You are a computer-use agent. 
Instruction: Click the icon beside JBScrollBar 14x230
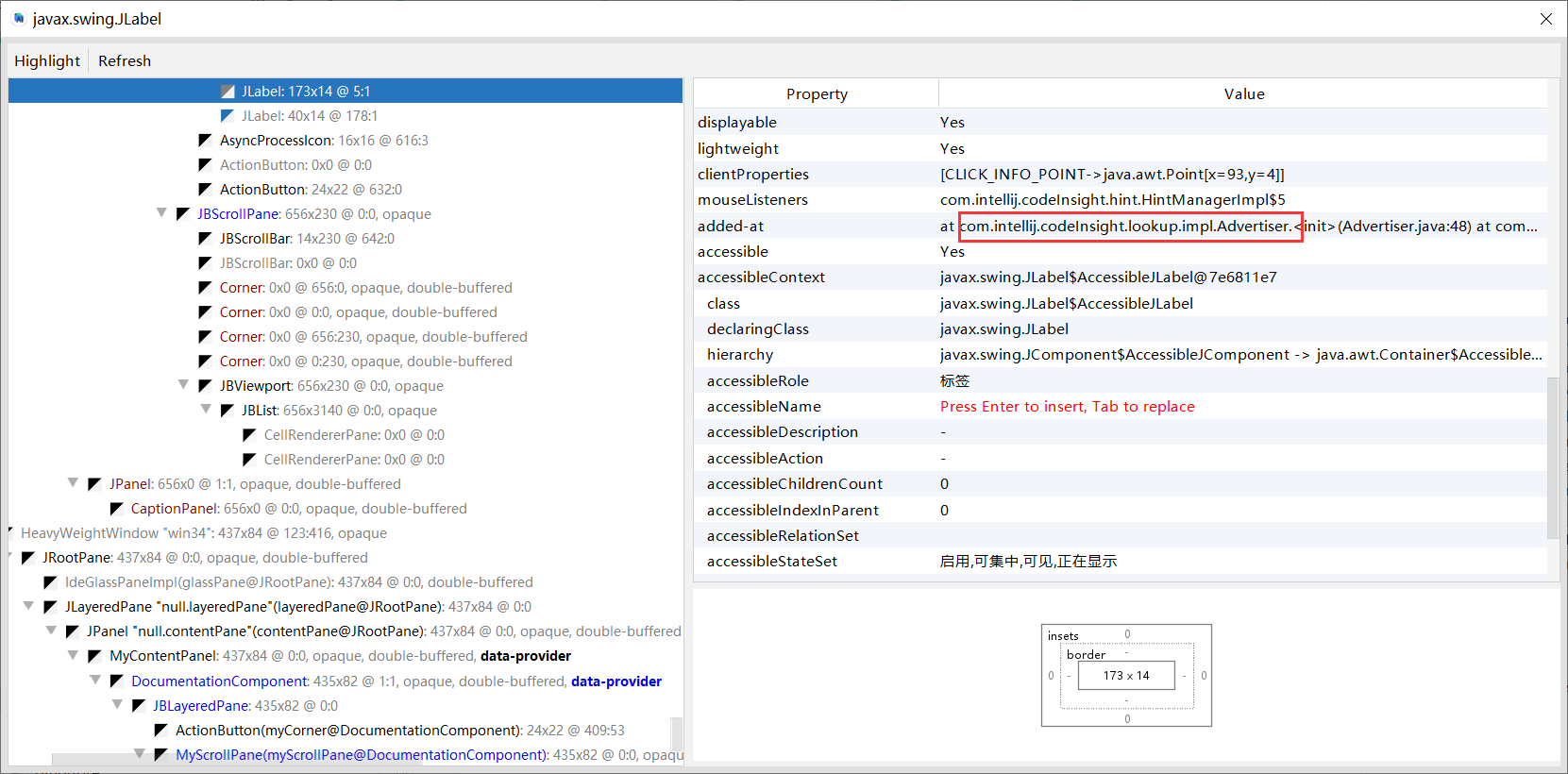(x=205, y=238)
